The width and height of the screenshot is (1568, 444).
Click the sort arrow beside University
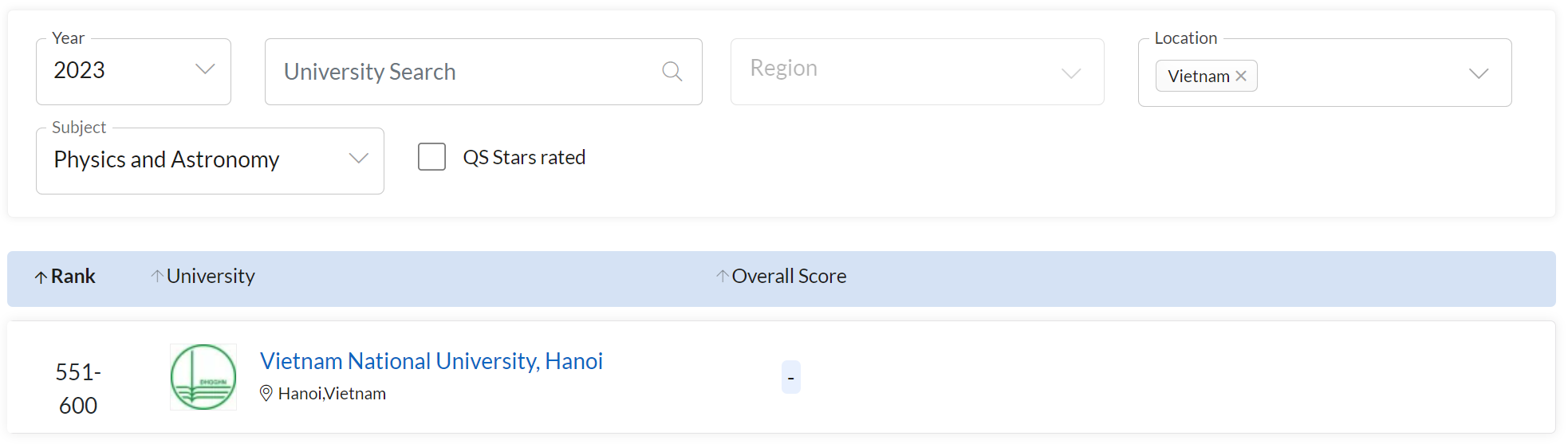[x=157, y=276]
